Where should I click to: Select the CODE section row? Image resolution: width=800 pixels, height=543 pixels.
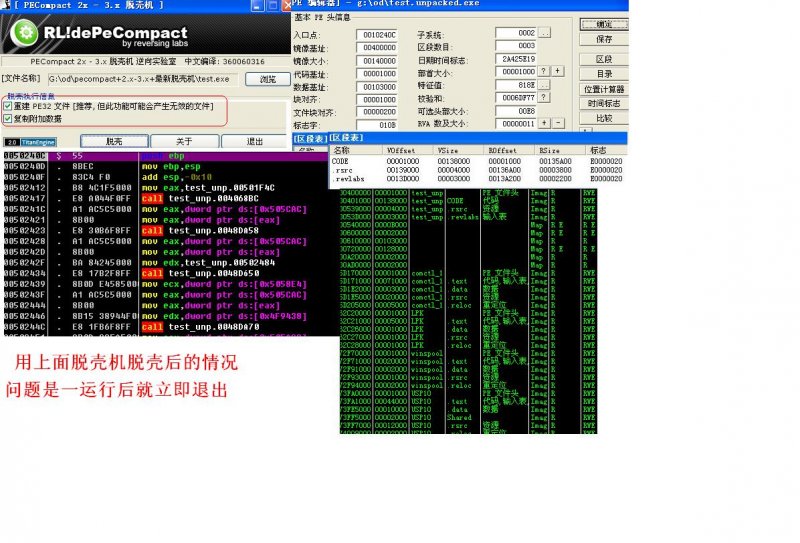[x=477, y=161]
